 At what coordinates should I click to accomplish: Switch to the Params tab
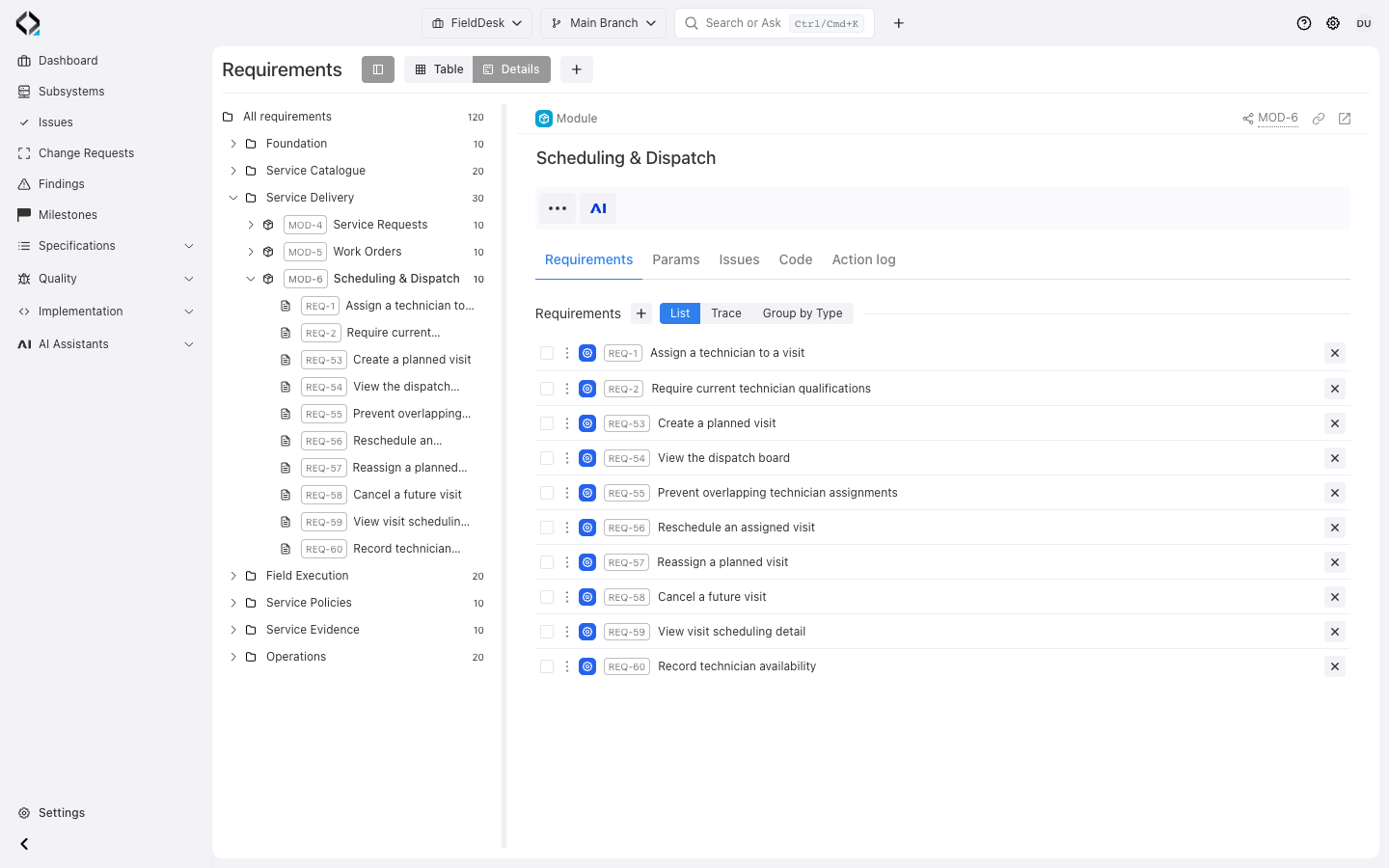(676, 259)
